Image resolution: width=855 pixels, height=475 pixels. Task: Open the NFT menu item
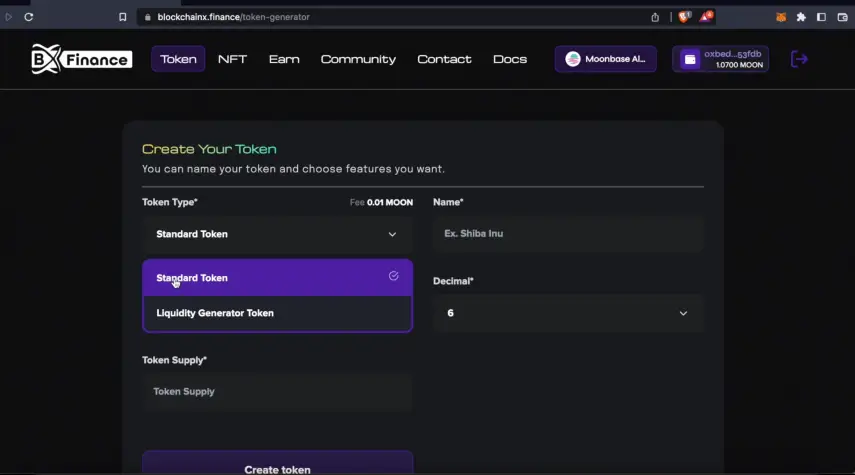(x=232, y=59)
